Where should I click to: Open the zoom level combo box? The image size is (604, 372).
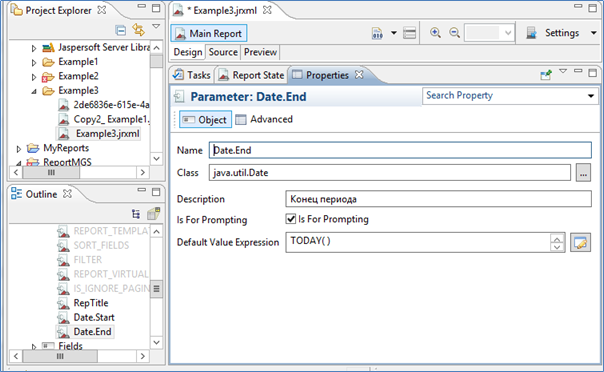(490, 33)
